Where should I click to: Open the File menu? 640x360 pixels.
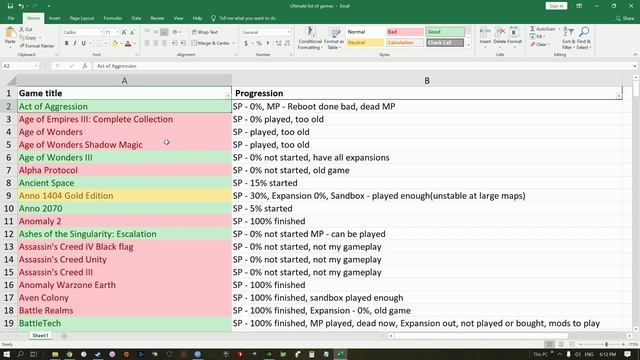pyautogui.click(x=11, y=18)
